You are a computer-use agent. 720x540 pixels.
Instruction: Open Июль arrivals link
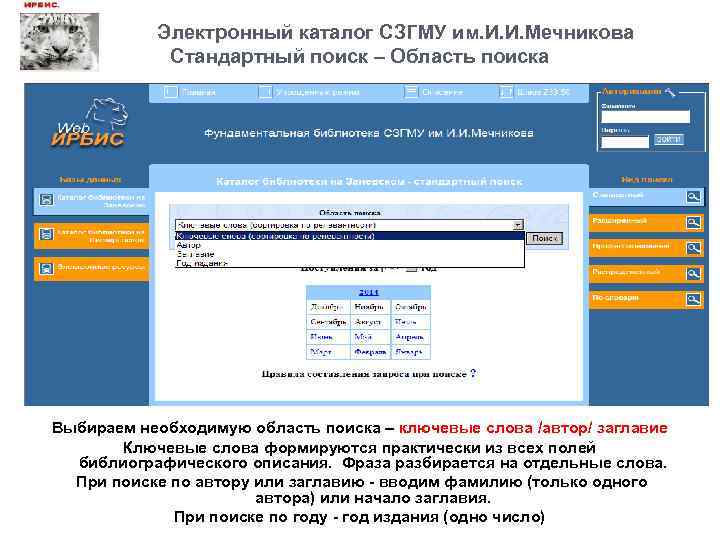[405, 322]
